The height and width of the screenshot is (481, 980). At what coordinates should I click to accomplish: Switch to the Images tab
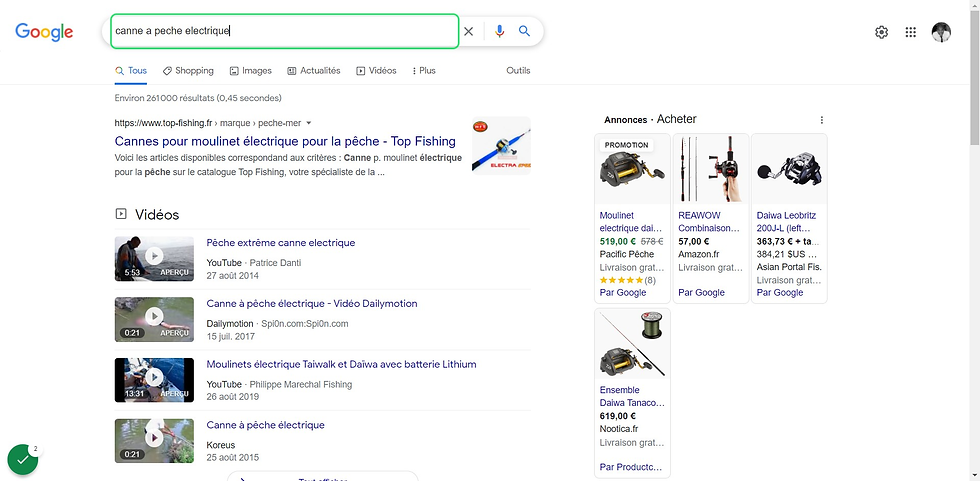tap(251, 71)
